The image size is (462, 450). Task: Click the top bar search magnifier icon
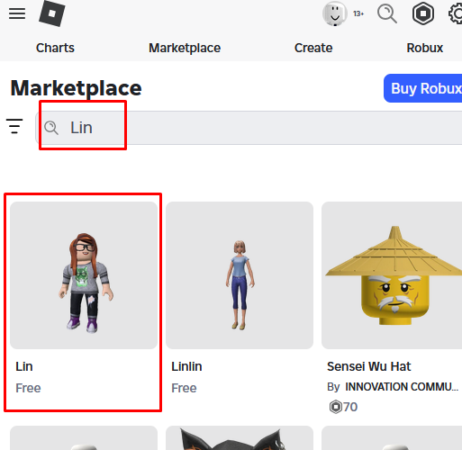pyautogui.click(x=387, y=14)
